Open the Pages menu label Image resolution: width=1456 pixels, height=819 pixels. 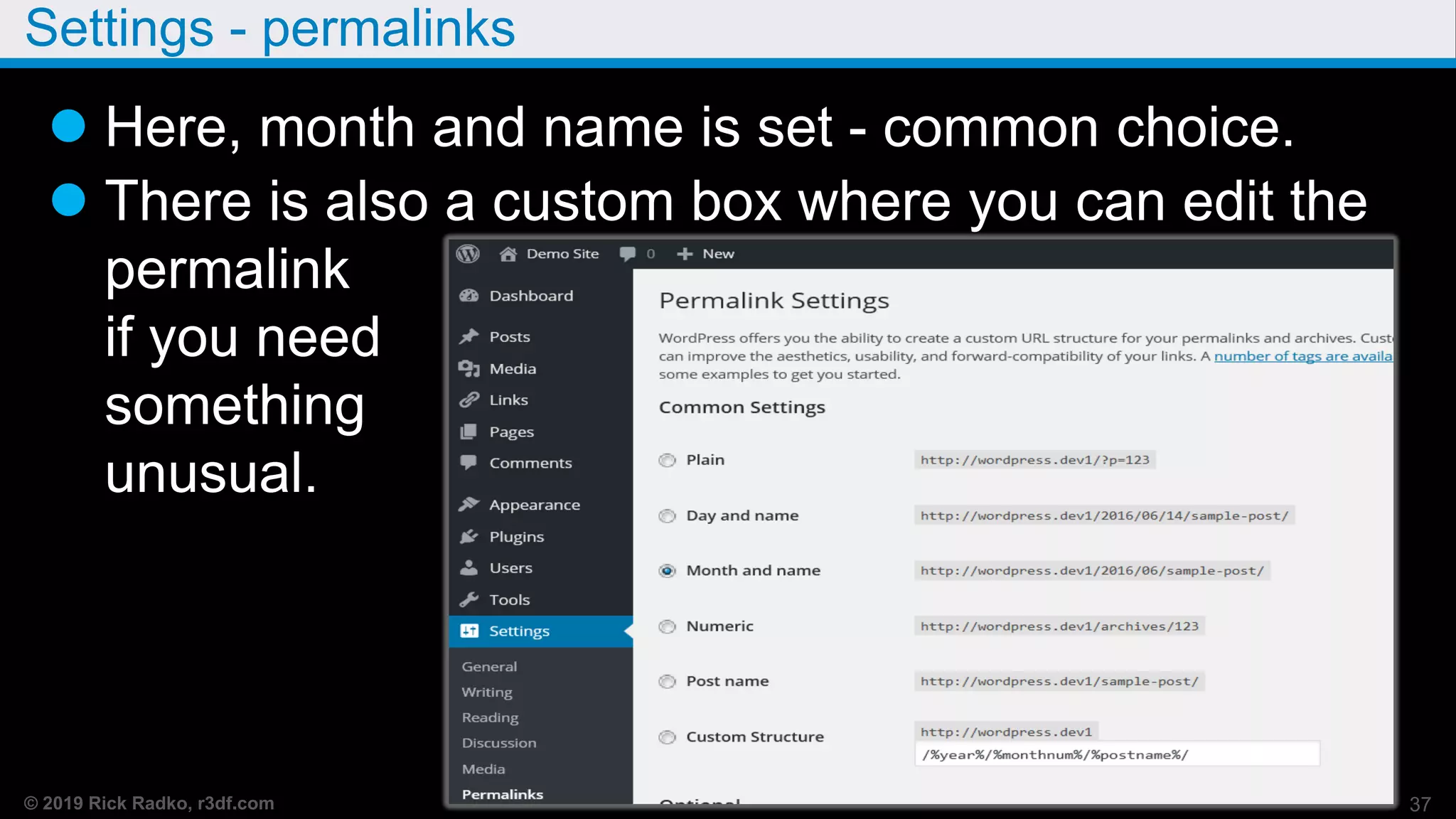tap(511, 432)
